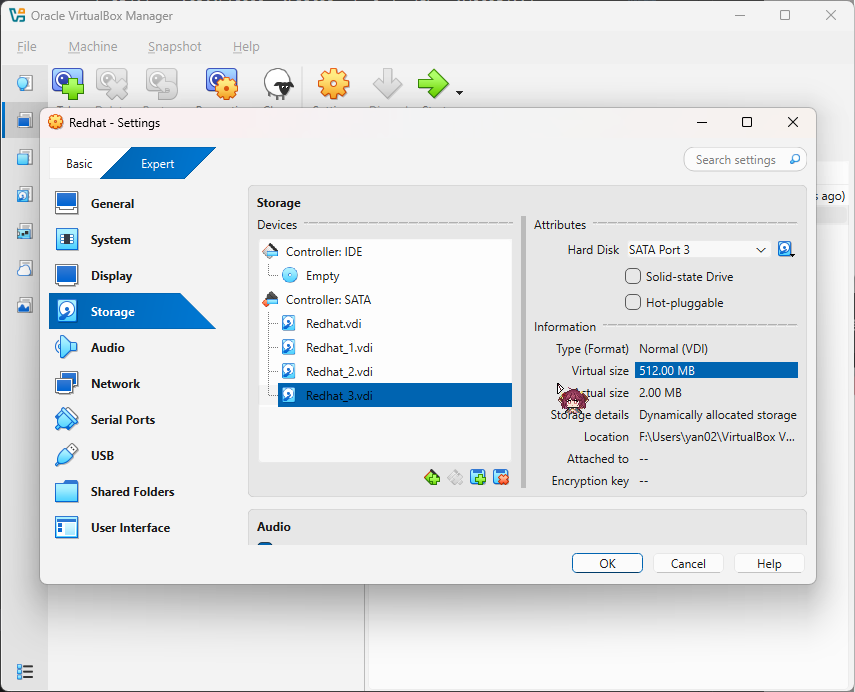
Task: Click the Search settings field
Action: pos(738,159)
